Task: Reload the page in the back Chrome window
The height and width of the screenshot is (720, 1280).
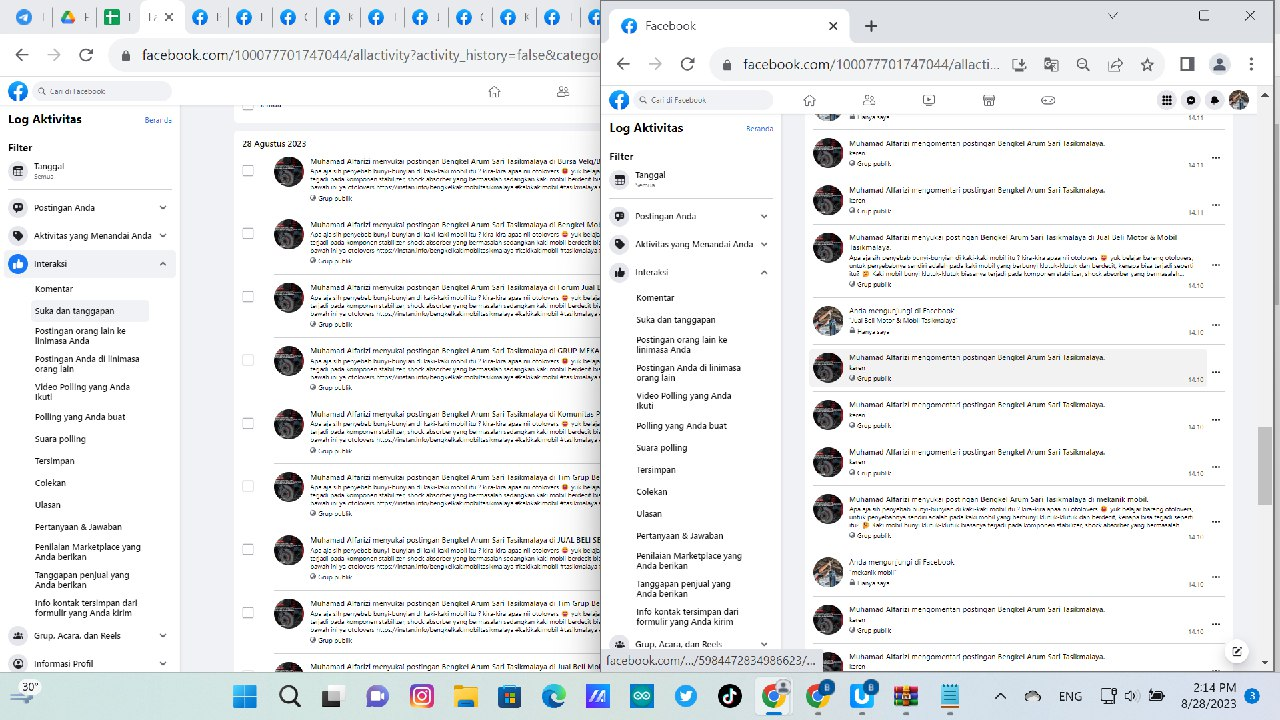Action: click(x=86, y=56)
